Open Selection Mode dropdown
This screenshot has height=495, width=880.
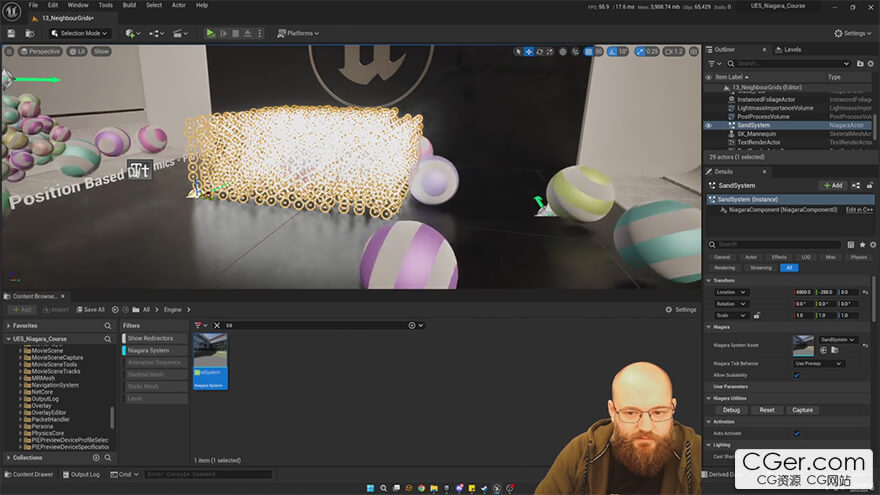[x=79, y=34]
